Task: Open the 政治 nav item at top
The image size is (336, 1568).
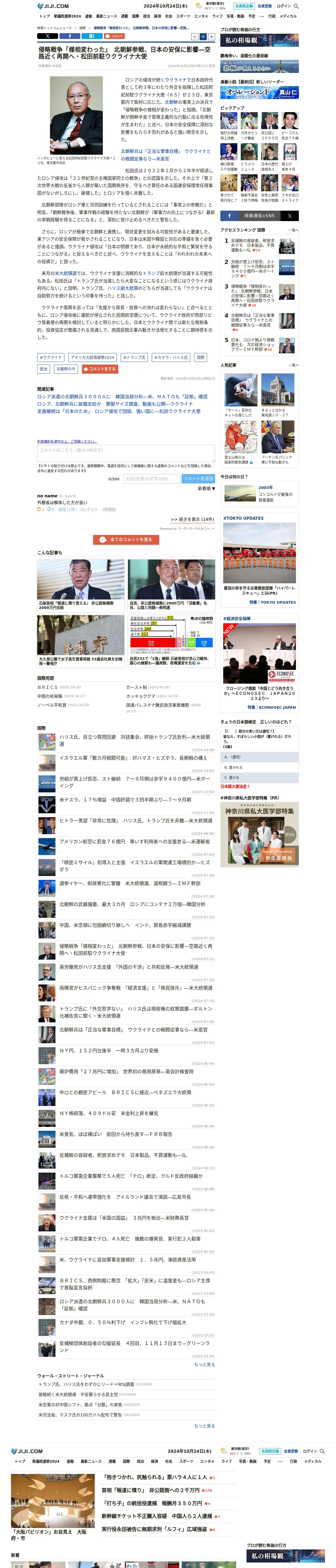Action: point(146,16)
